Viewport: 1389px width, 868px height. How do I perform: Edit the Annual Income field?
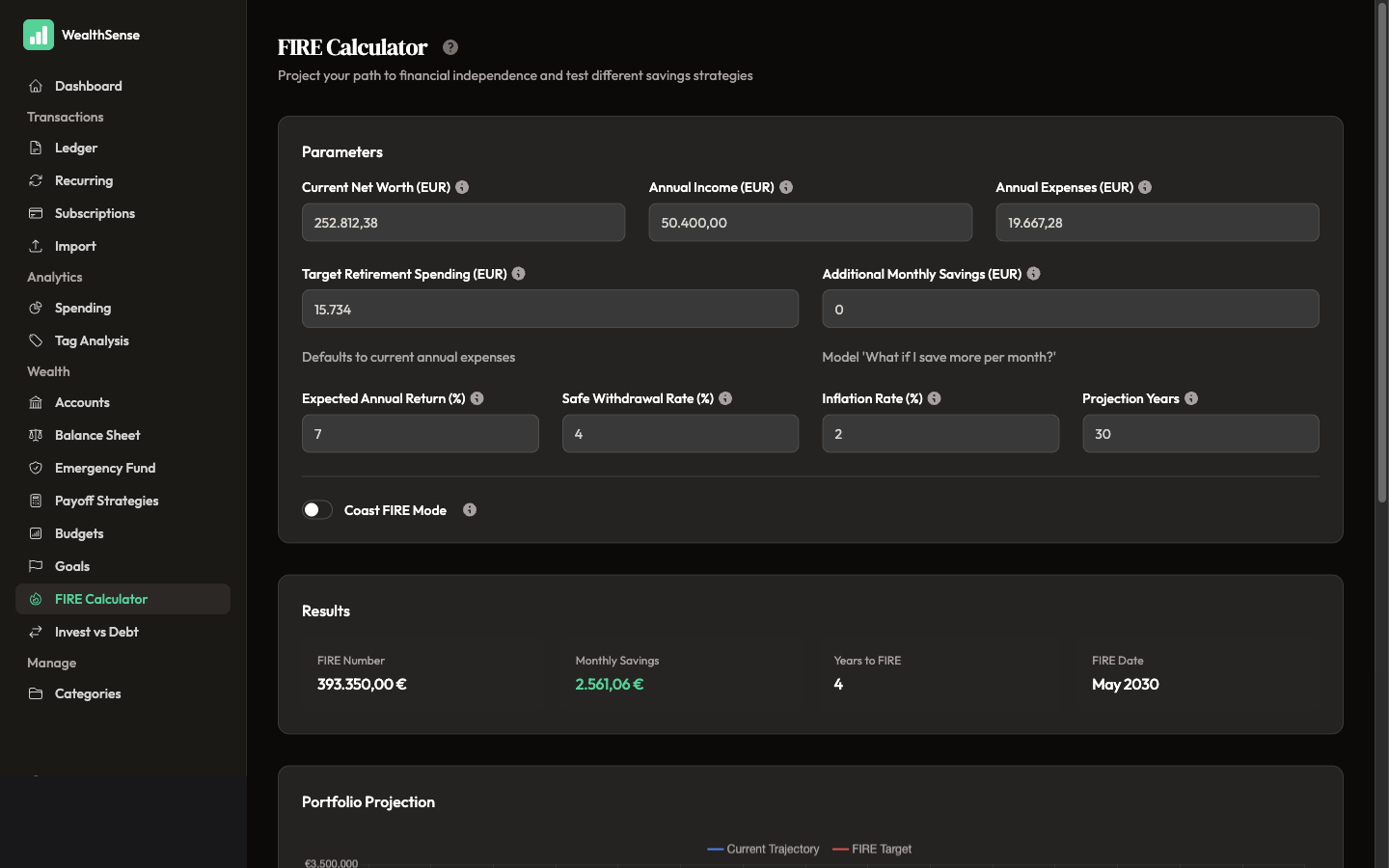click(810, 223)
